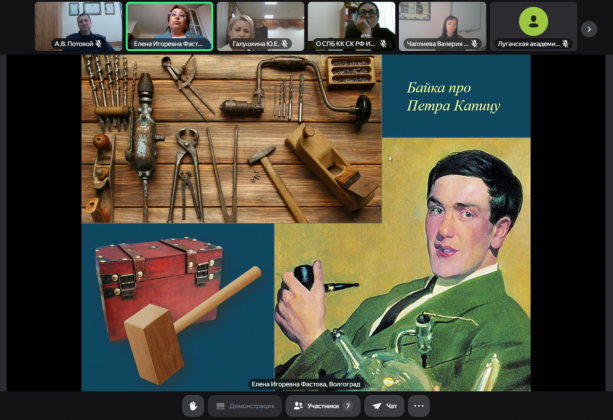
Task: Click muted mic icon beside Галушкина Ю.Е.
Action: (285, 44)
